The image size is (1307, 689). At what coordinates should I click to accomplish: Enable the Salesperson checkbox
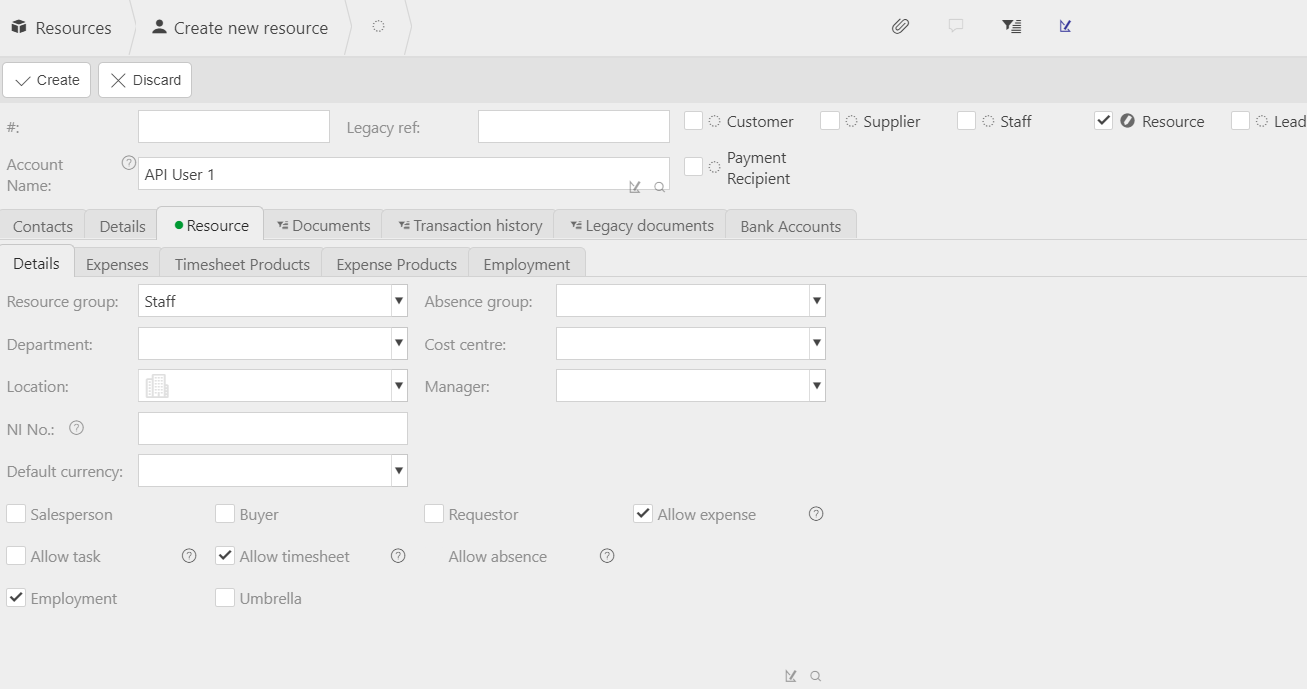click(16, 514)
